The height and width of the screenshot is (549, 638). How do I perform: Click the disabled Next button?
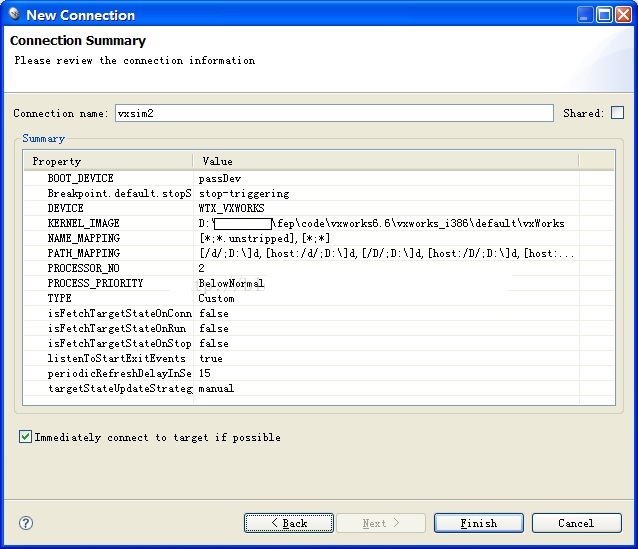pos(381,523)
